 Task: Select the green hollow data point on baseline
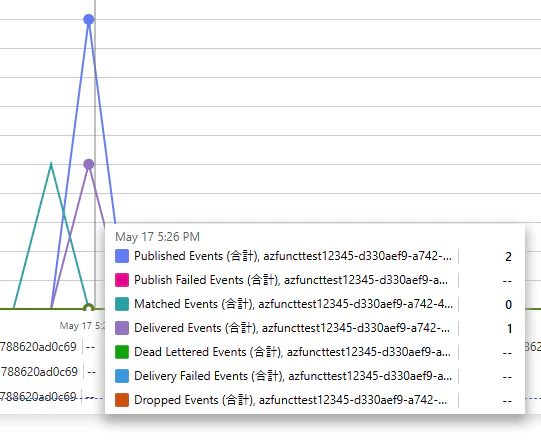[89, 308]
